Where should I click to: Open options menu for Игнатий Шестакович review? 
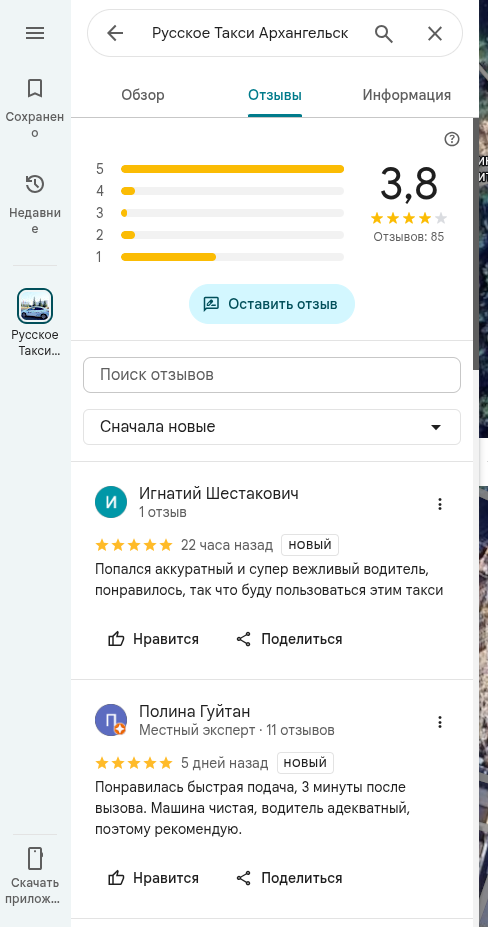(439, 504)
